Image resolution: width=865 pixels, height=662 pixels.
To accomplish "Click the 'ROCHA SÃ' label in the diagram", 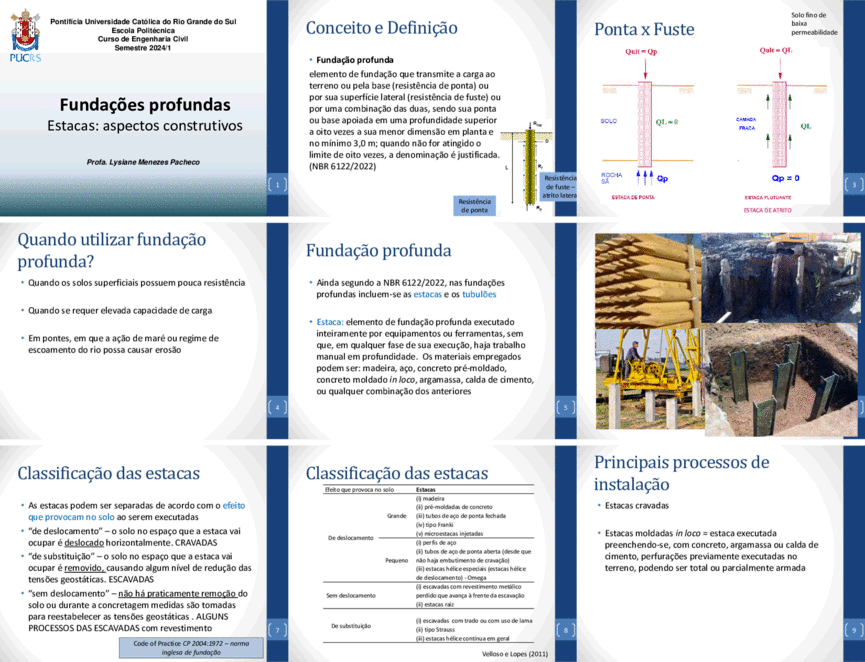I will point(611,178).
